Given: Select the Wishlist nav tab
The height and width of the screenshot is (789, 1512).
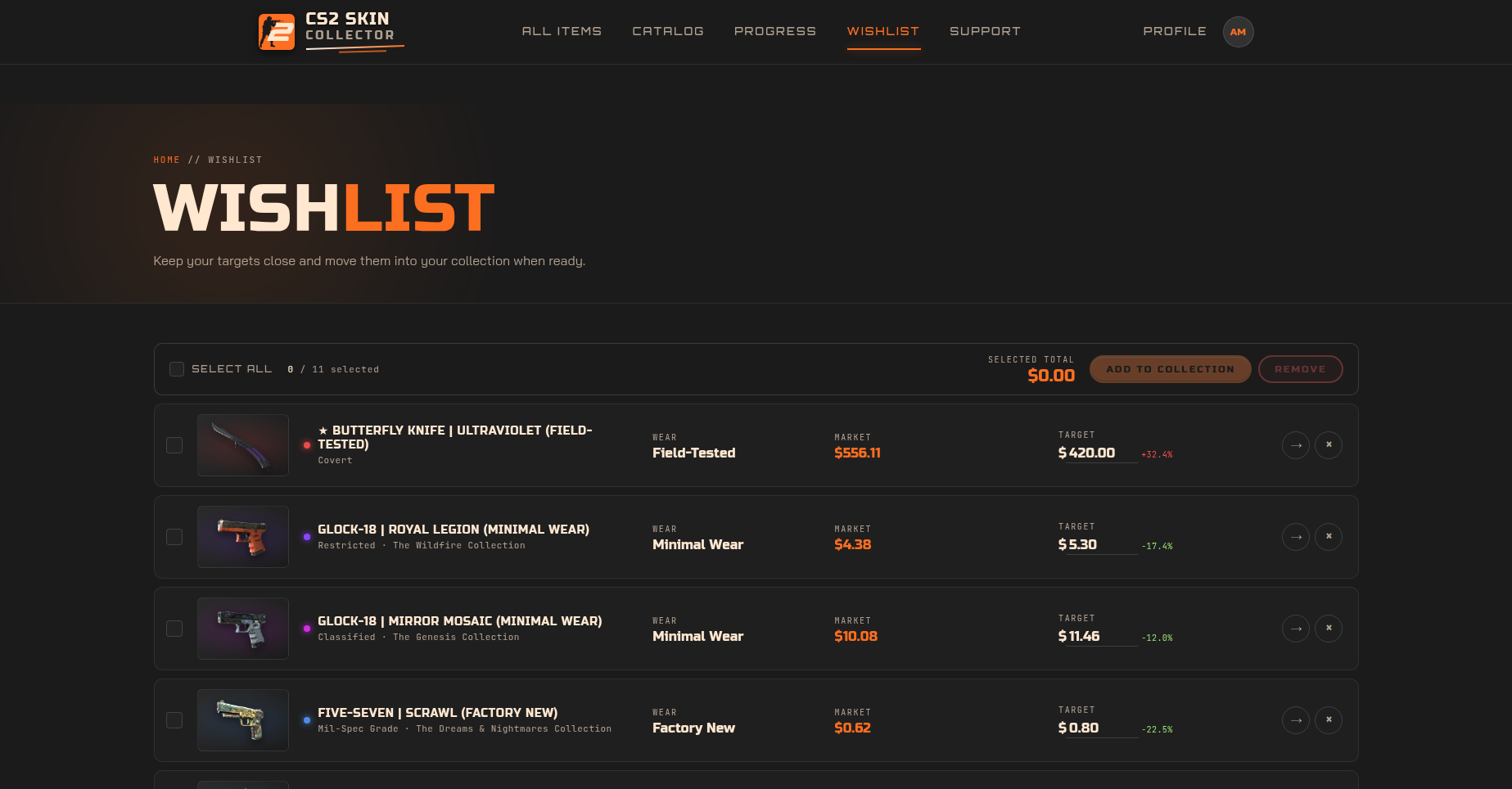Looking at the screenshot, I should pos(883,31).
